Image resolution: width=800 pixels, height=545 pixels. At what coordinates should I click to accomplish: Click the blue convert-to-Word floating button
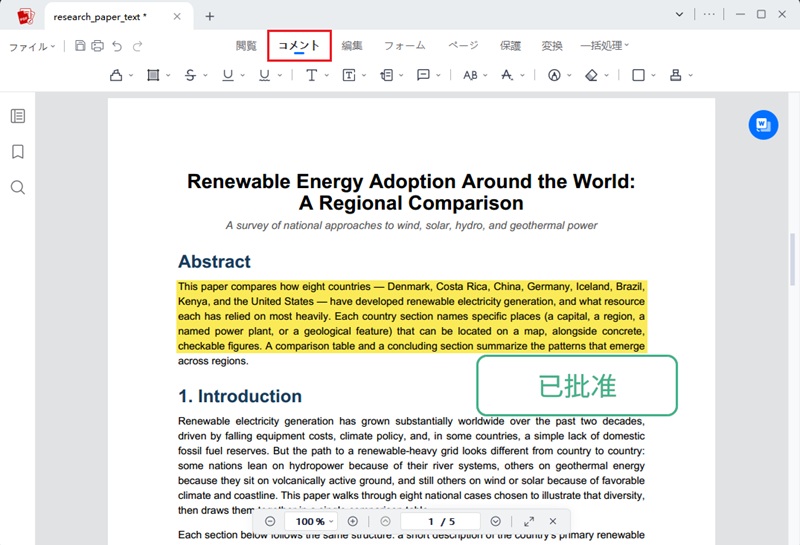coord(763,125)
